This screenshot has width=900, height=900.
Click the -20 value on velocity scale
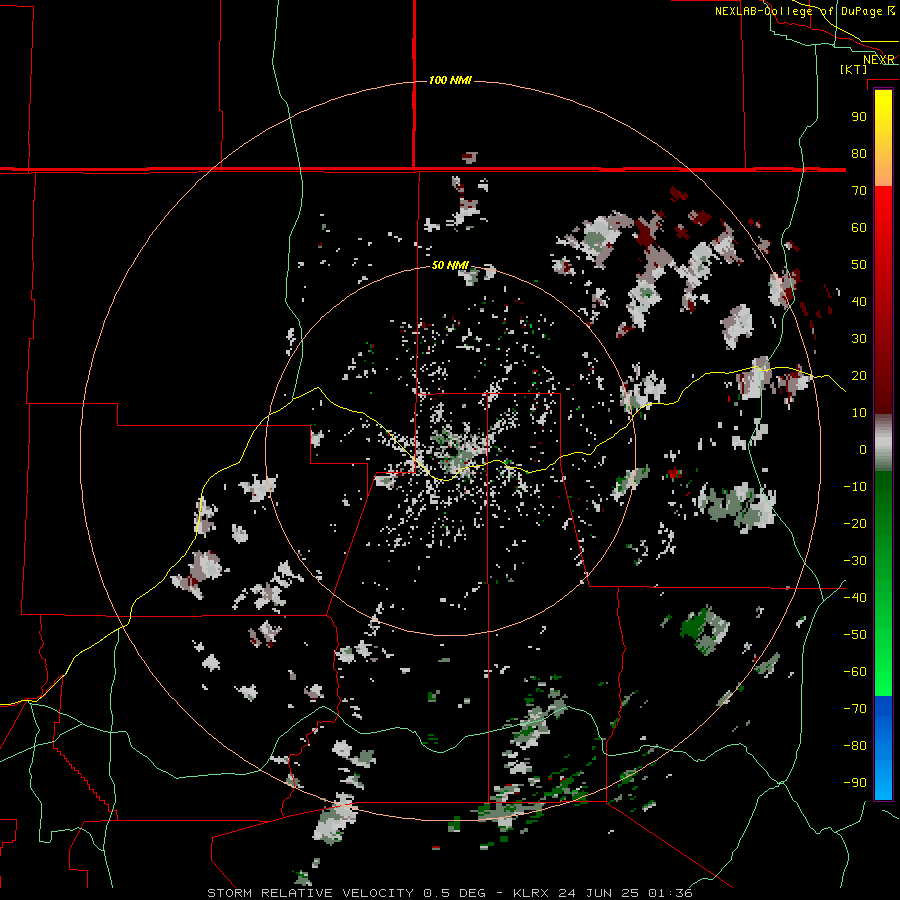[855, 524]
